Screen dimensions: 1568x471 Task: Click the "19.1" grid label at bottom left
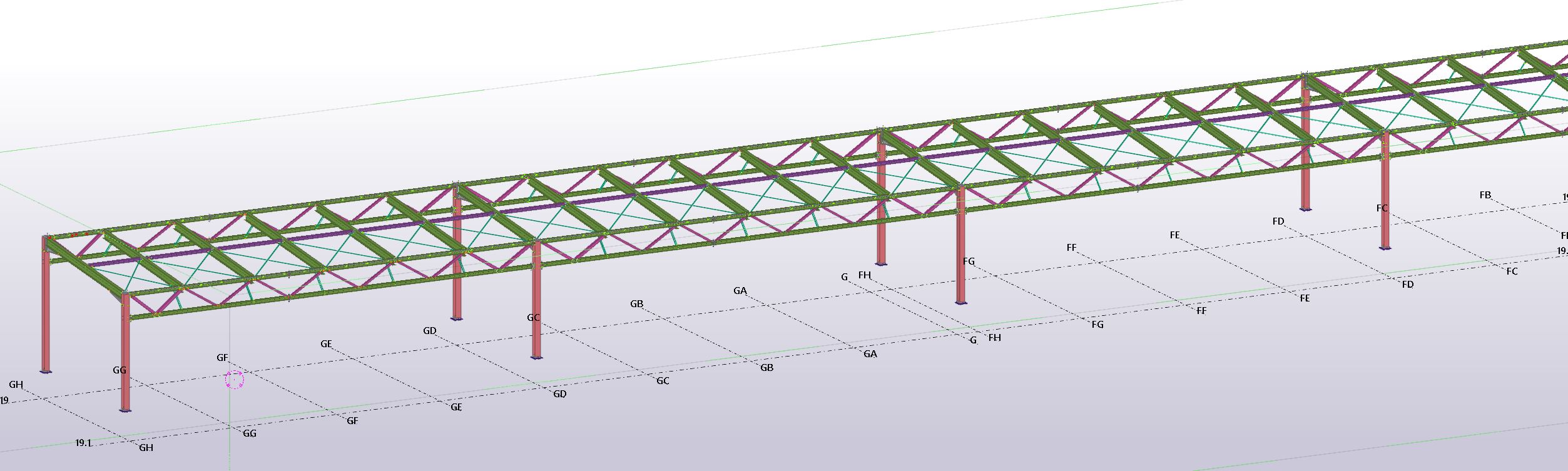pos(83,443)
